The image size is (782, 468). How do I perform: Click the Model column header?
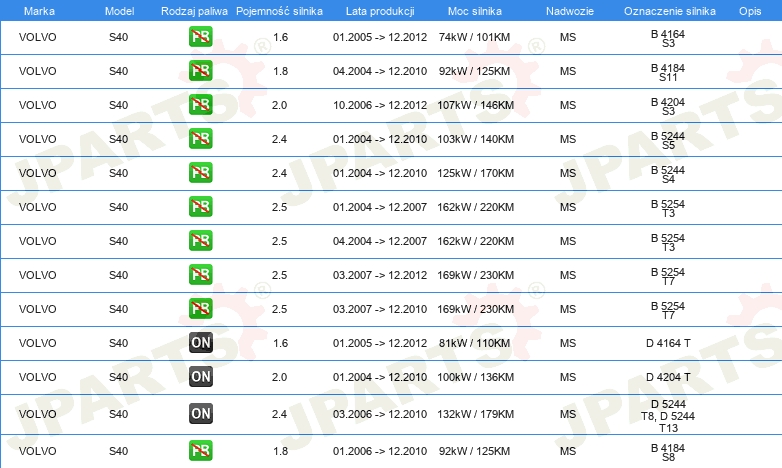click(119, 11)
